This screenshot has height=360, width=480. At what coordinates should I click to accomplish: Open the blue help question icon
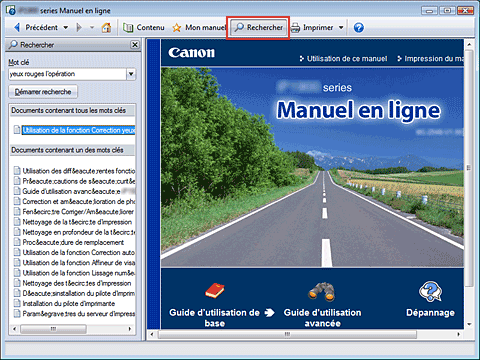pyautogui.click(x=359, y=27)
